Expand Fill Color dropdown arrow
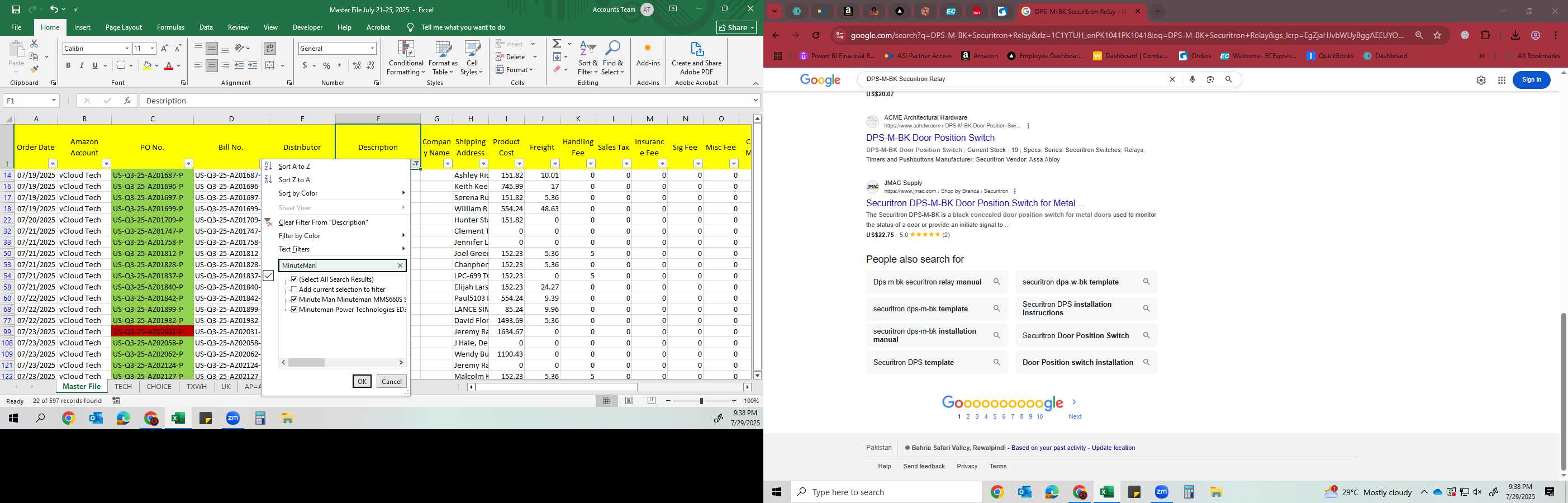Screen dimensions: 1568x503 click(x=156, y=65)
